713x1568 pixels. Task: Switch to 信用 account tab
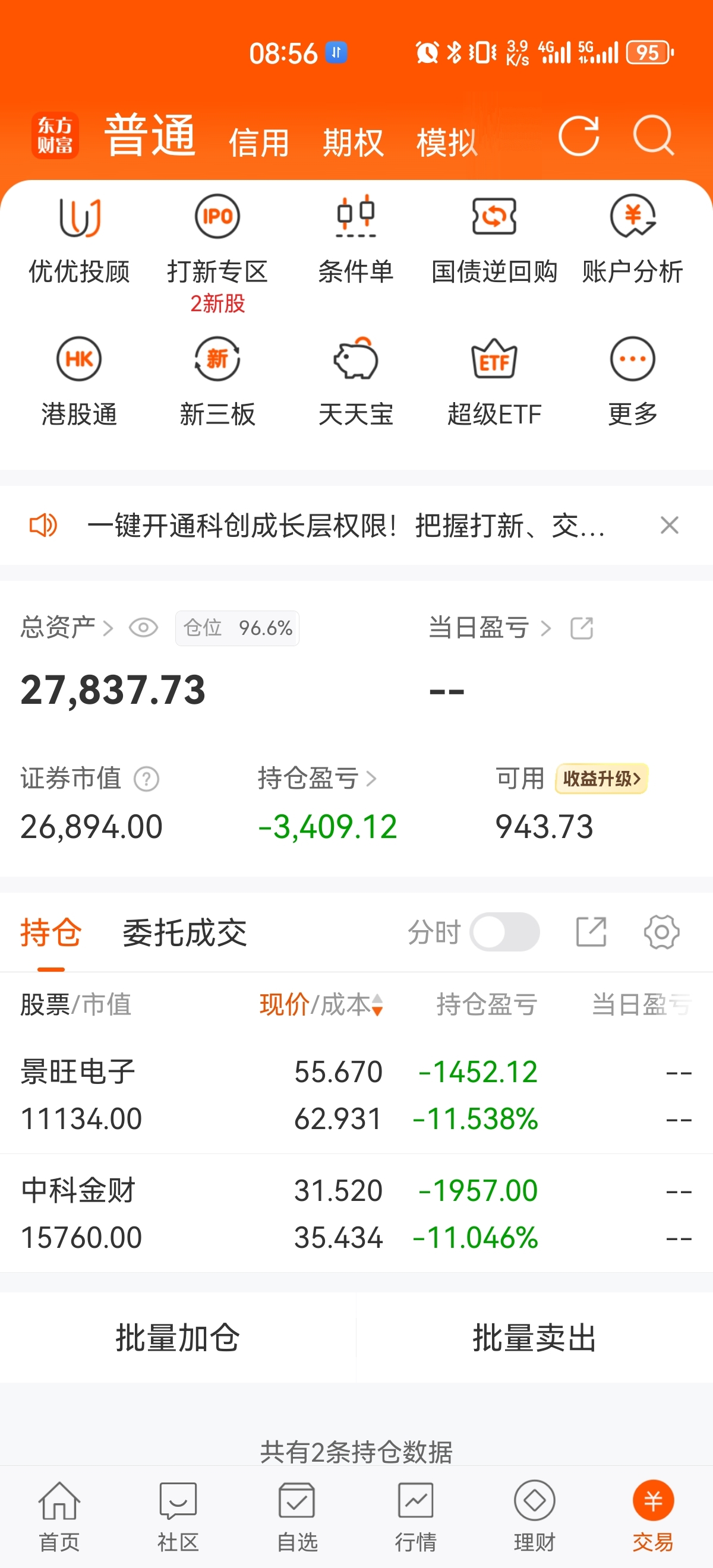coord(259,143)
